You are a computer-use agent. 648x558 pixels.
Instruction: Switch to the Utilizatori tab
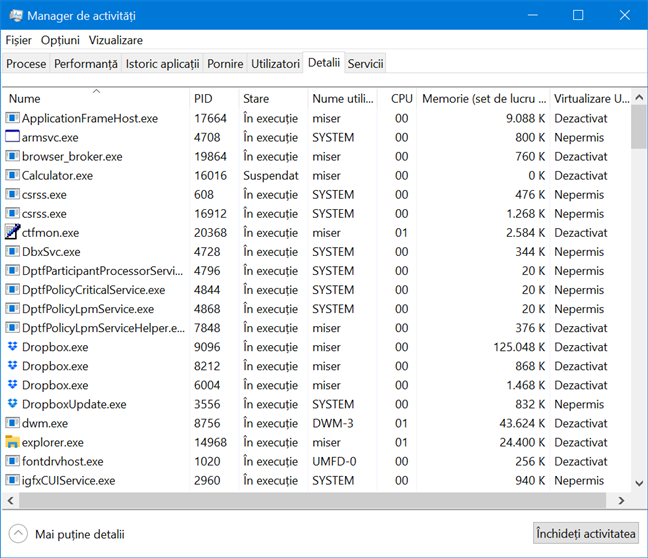coord(275,64)
